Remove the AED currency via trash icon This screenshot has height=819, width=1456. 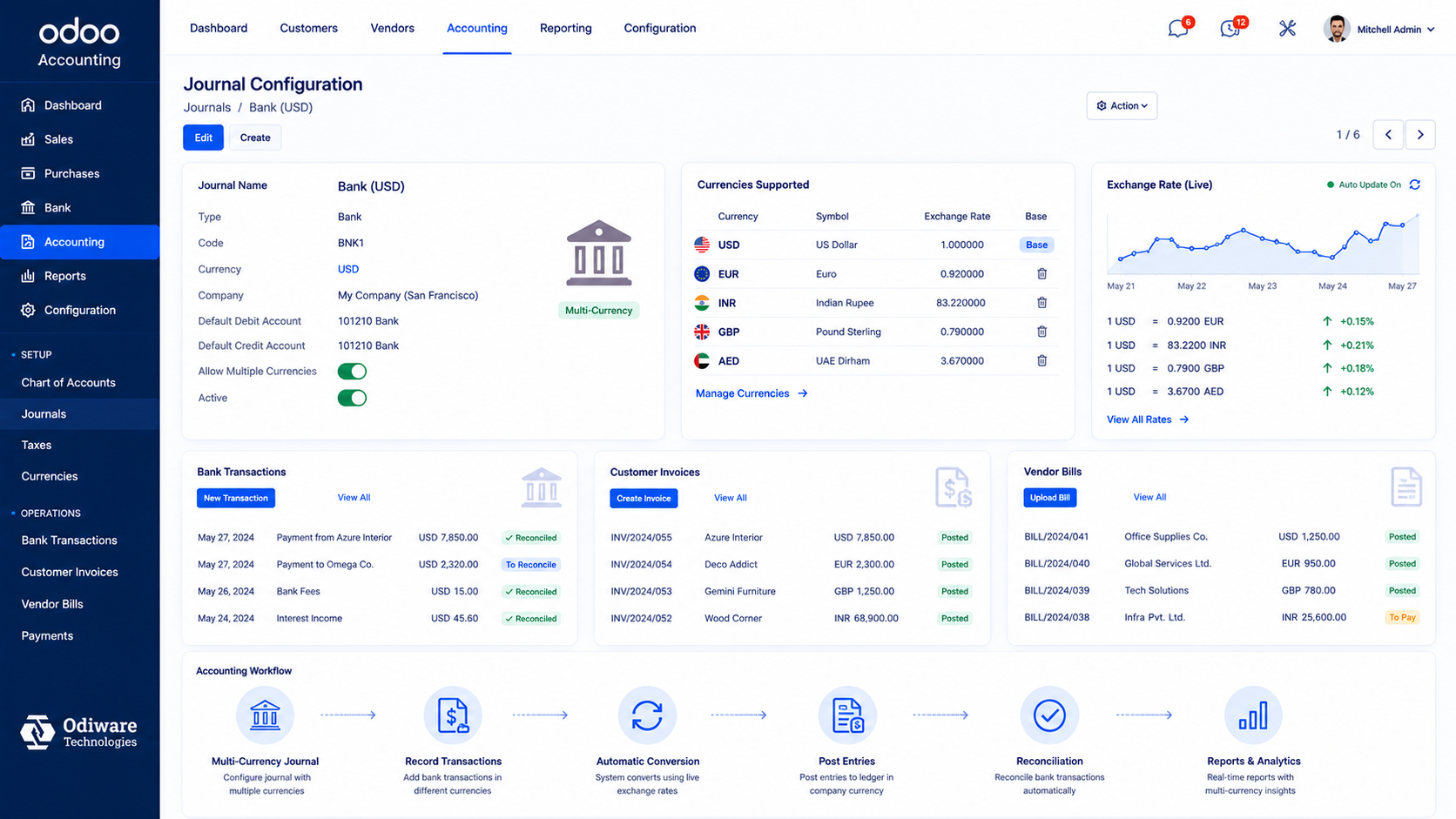point(1041,360)
